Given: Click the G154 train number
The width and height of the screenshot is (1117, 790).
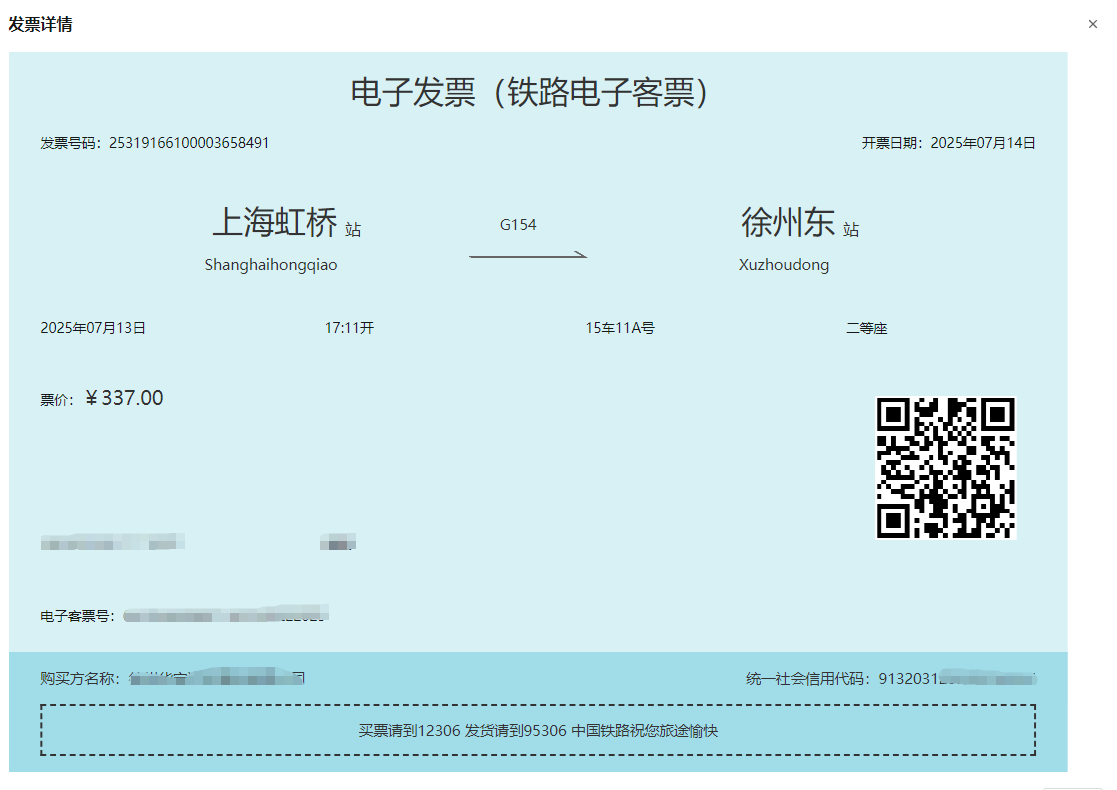Looking at the screenshot, I should [x=518, y=225].
